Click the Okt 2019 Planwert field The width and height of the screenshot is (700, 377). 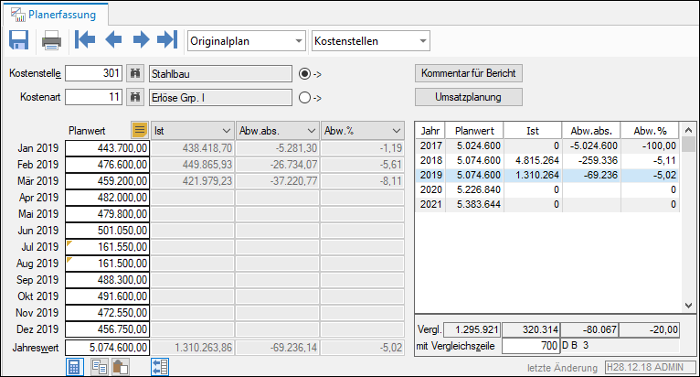pyautogui.click(x=108, y=297)
